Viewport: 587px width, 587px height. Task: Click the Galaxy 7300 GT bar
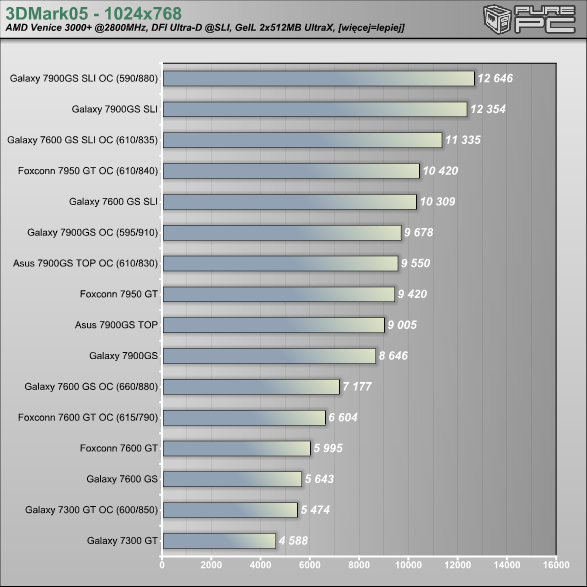click(219, 541)
